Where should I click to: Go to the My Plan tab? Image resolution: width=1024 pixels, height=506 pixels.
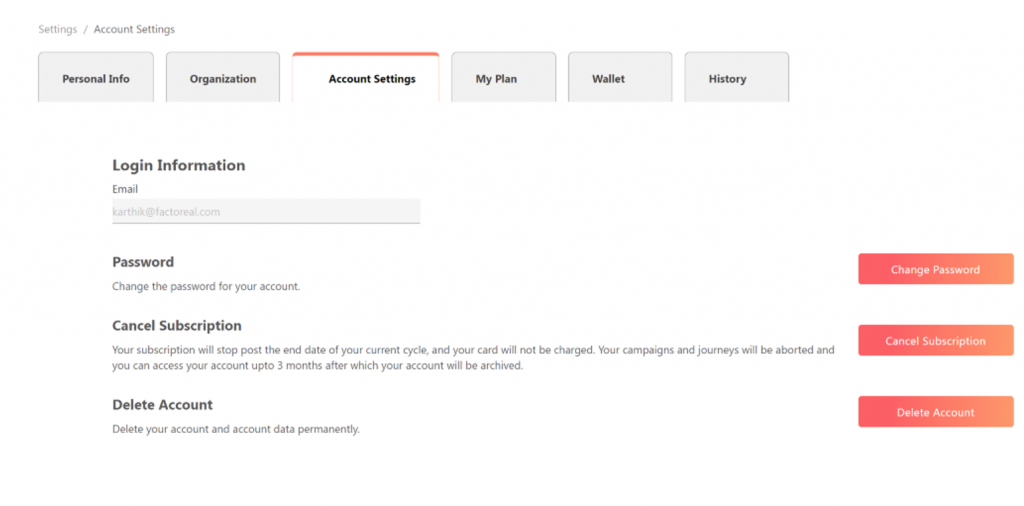pyautogui.click(x=496, y=79)
